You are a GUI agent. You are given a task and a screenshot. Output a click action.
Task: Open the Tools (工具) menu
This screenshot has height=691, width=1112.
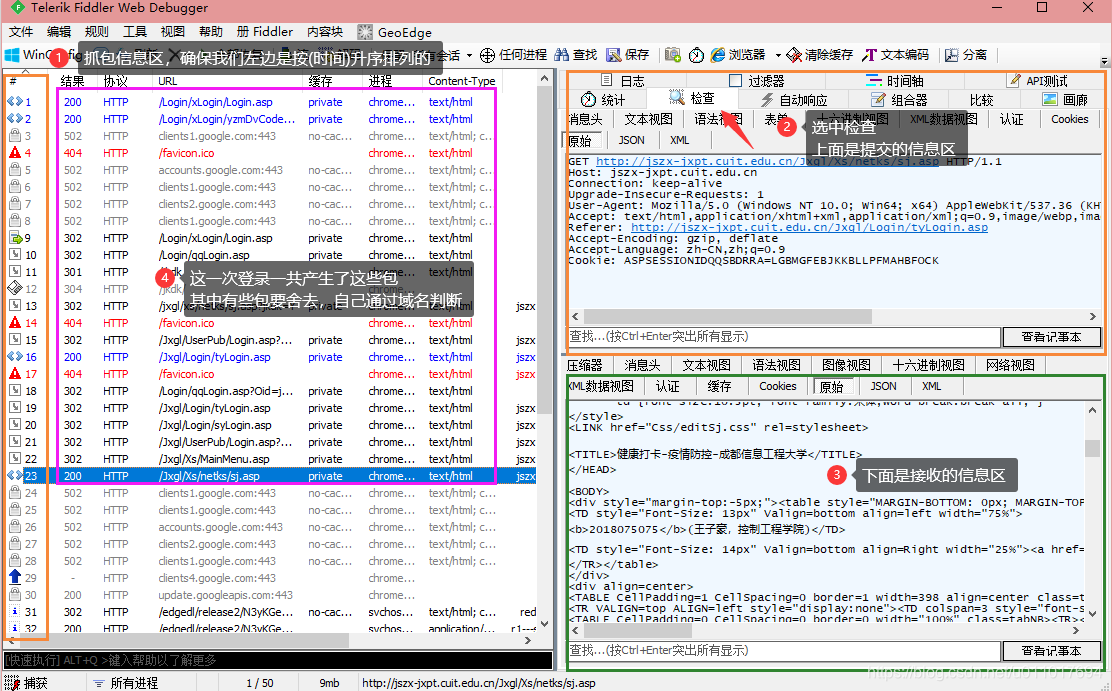click(x=135, y=32)
